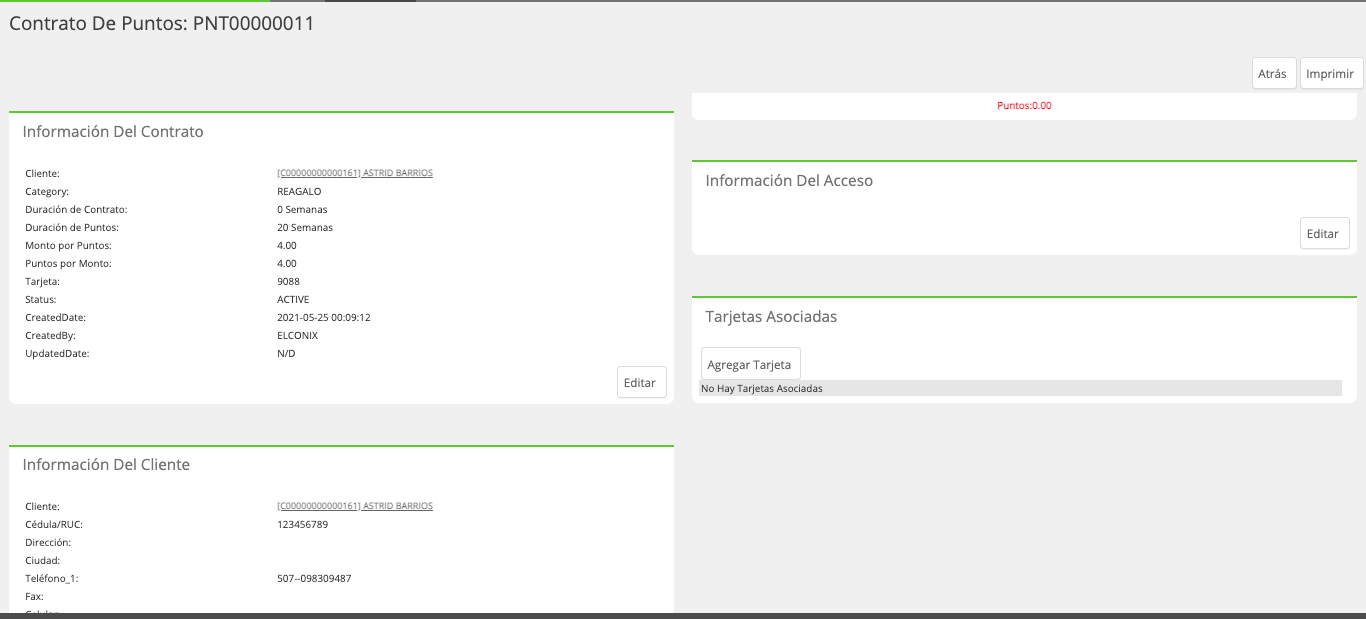Click the Información Del Cliente heading
1366x619 pixels.
(106, 465)
